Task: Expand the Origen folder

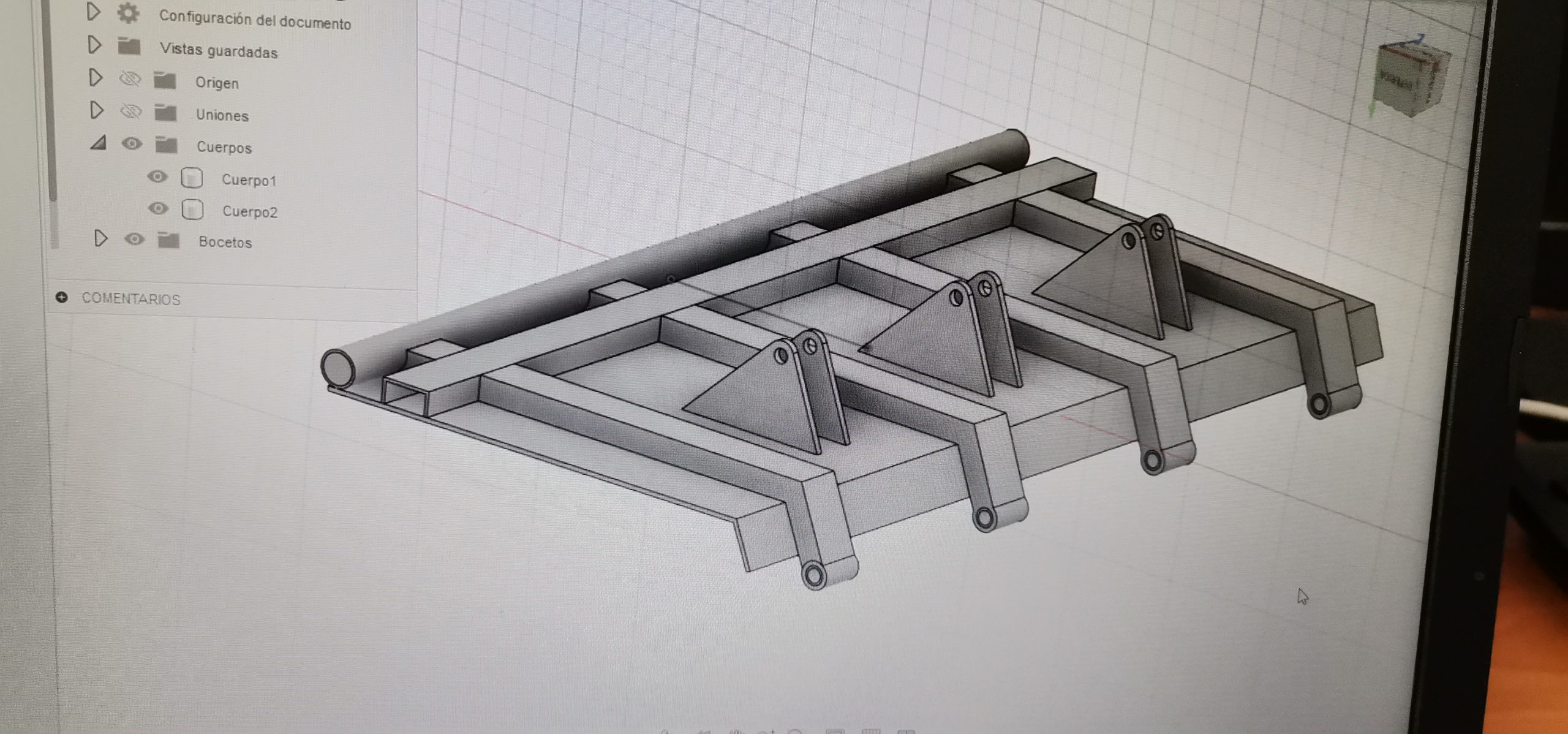Action: [96, 77]
